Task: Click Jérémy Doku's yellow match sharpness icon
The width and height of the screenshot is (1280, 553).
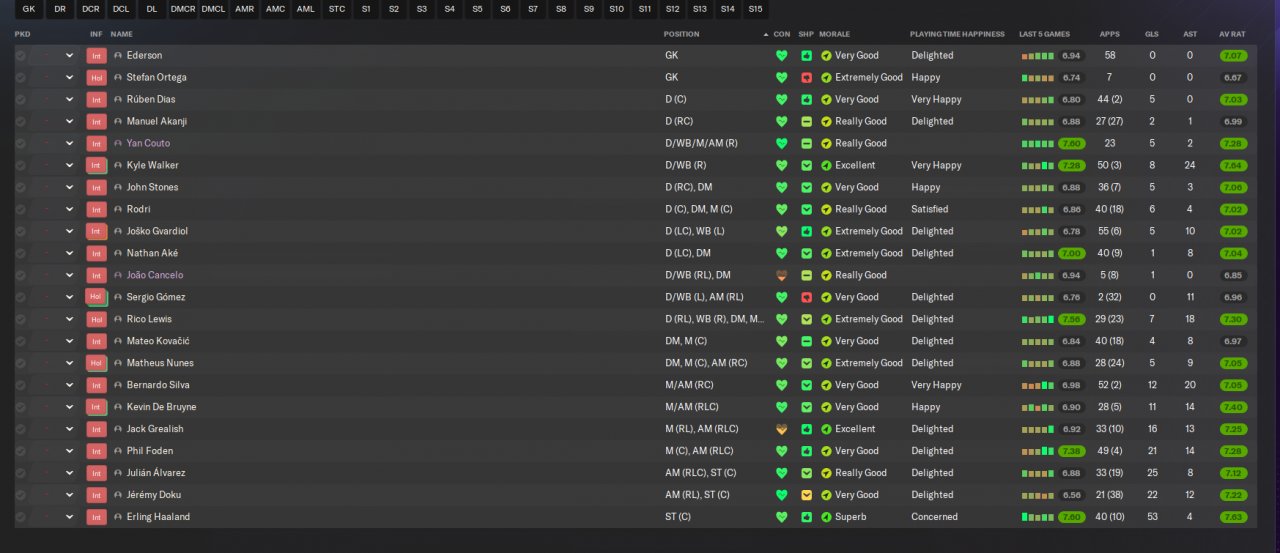Action: pyautogui.click(x=806, y=496)
